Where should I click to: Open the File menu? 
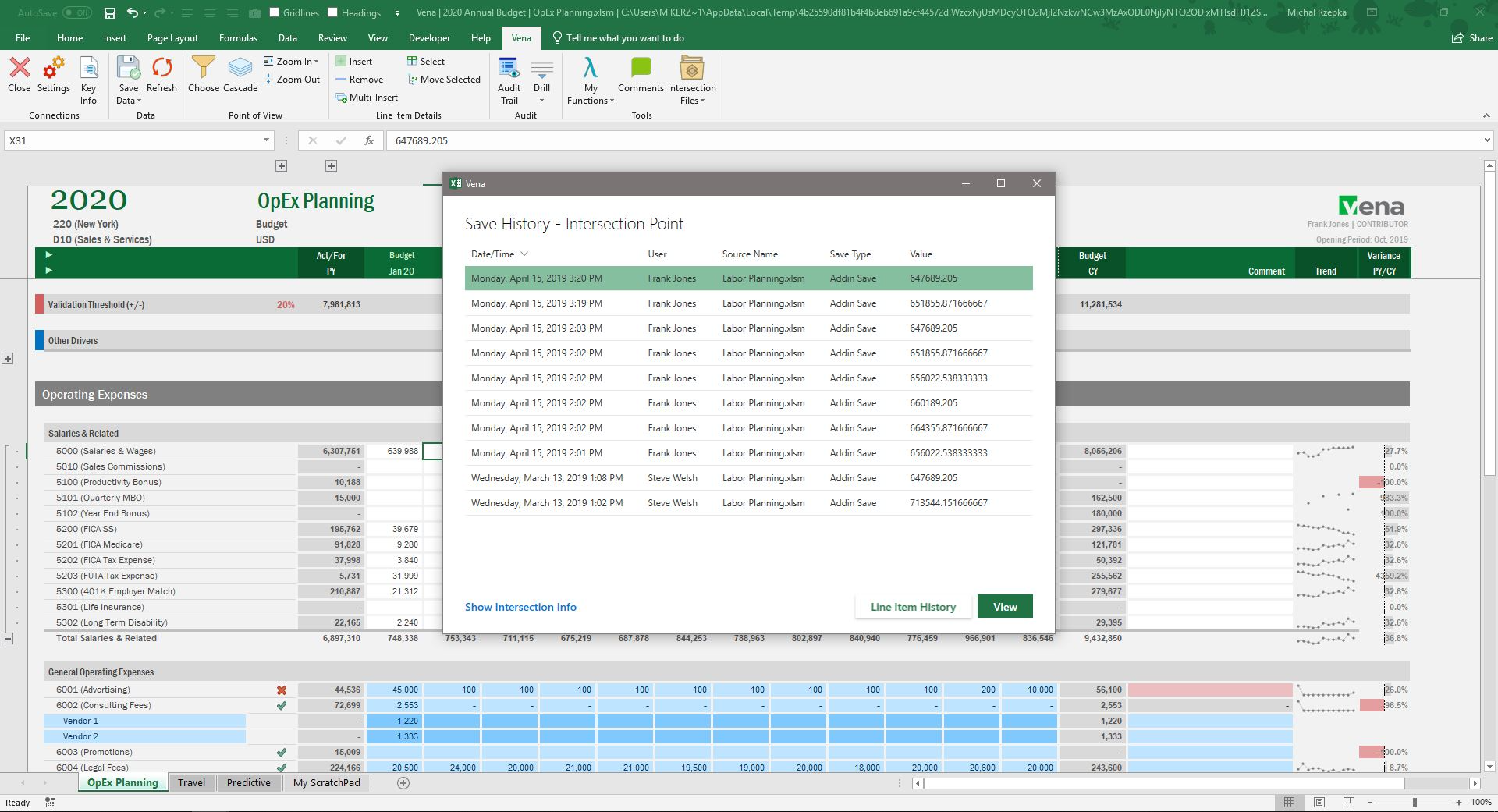tap(23, 37)
